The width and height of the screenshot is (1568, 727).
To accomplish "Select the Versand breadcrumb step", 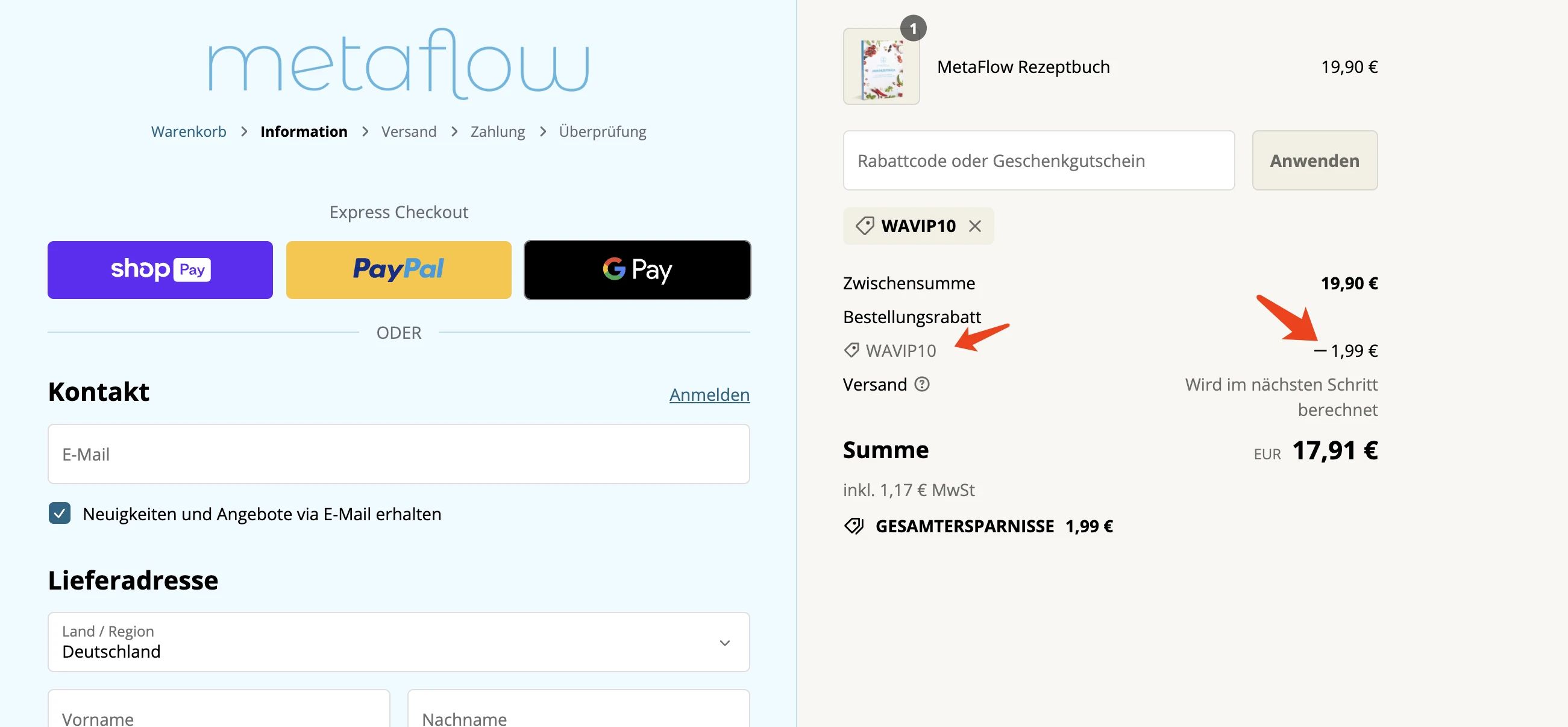I will tap(409, 131).
